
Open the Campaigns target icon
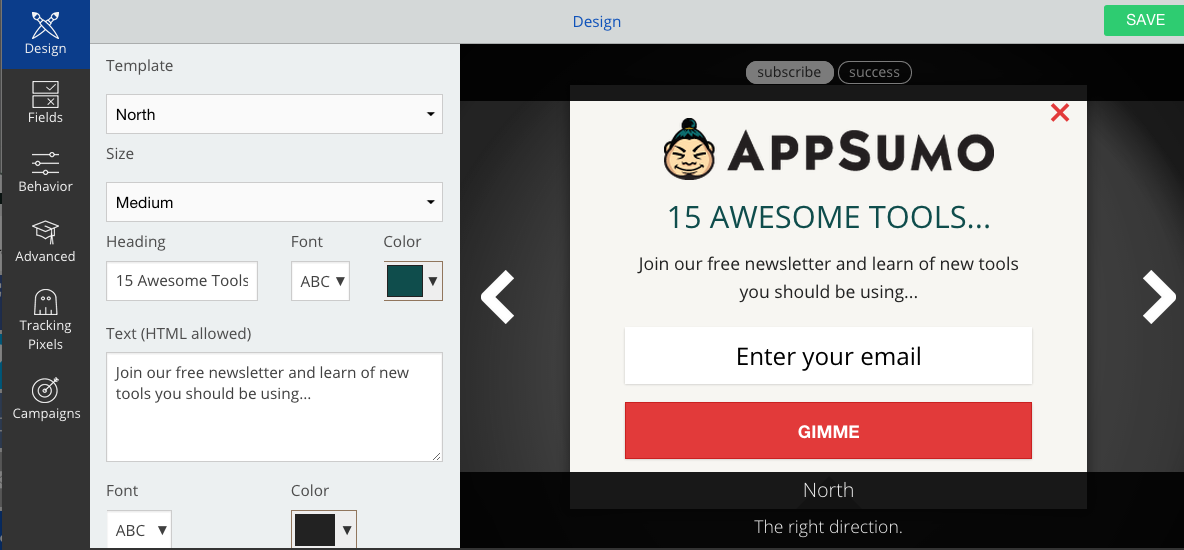[x=45, y=390]
